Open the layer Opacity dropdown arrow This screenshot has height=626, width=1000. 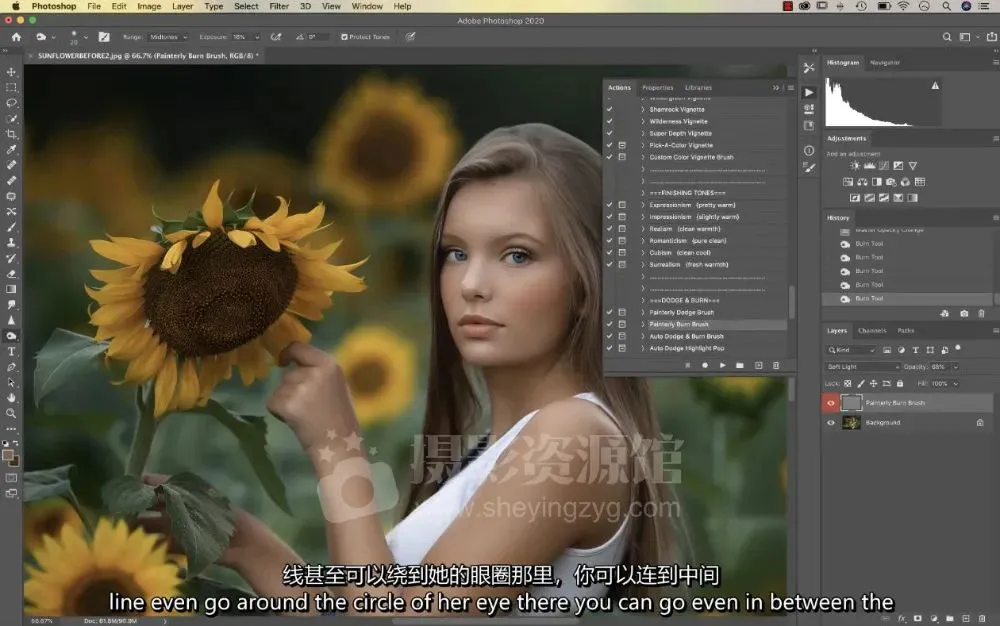pos(955,367)
